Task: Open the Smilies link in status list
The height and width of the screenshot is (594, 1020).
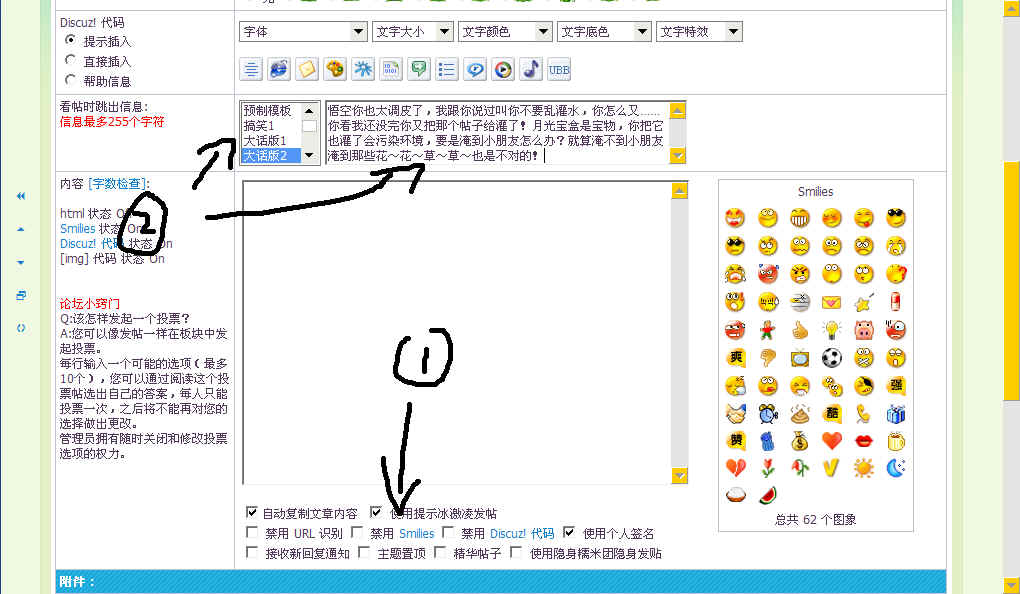Action: pyautogui.click(x=77, y=228)
